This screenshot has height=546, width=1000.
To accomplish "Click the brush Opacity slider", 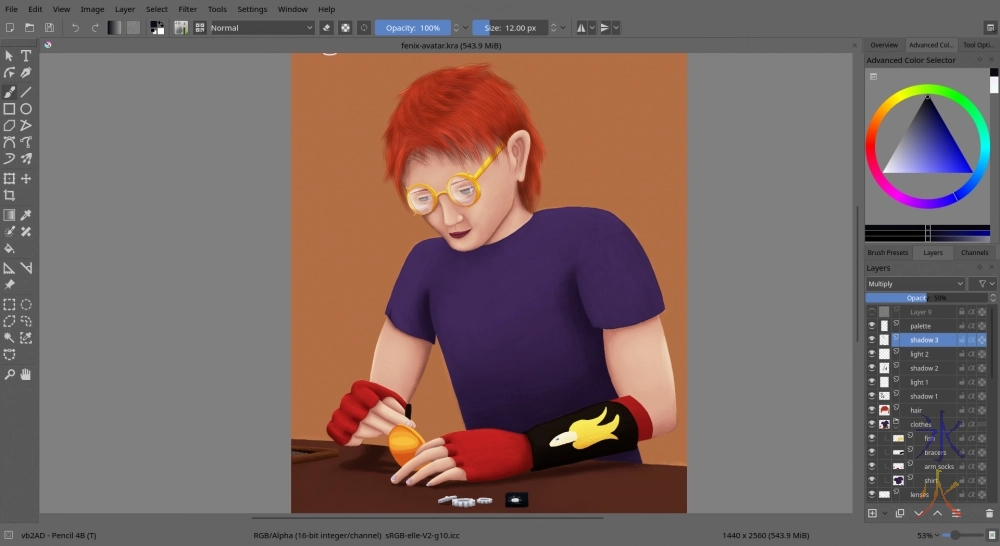I will coord(412,28).
